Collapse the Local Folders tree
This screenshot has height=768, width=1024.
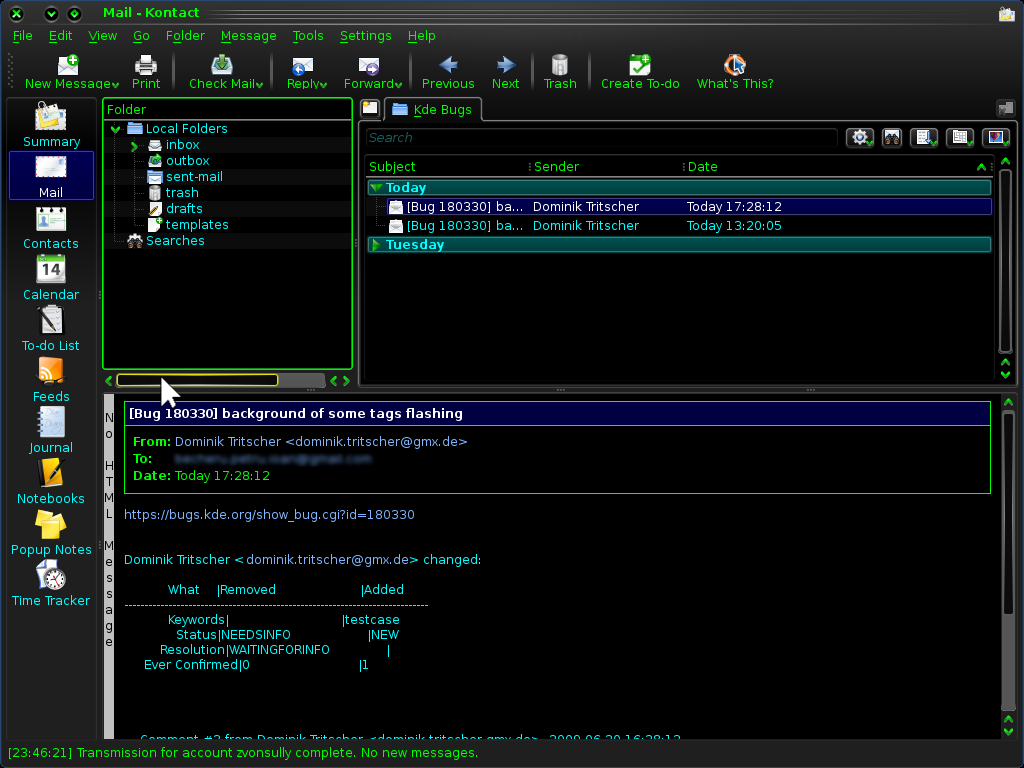coord(116,129)
